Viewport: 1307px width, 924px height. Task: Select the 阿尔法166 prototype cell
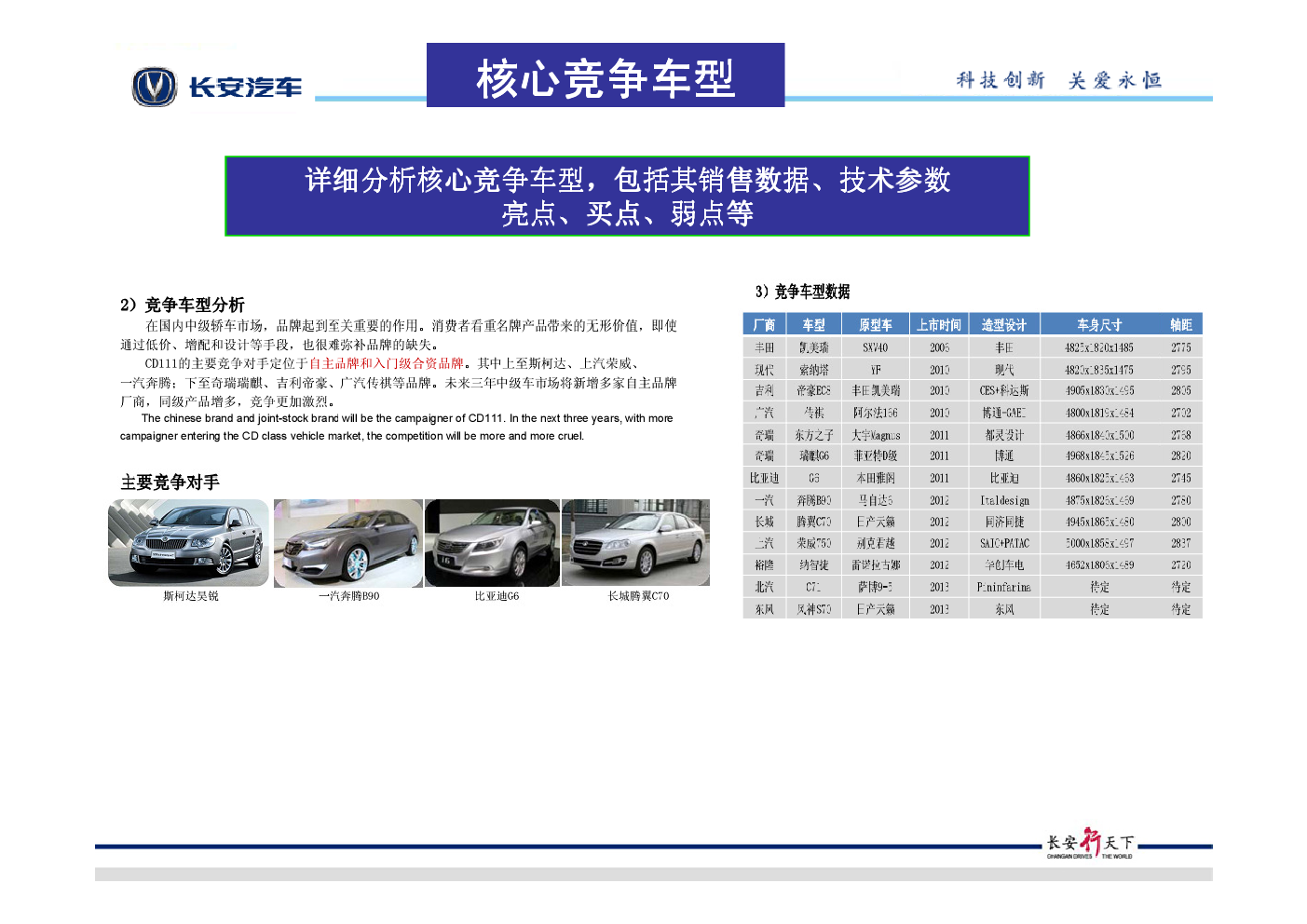pos(876,413)
